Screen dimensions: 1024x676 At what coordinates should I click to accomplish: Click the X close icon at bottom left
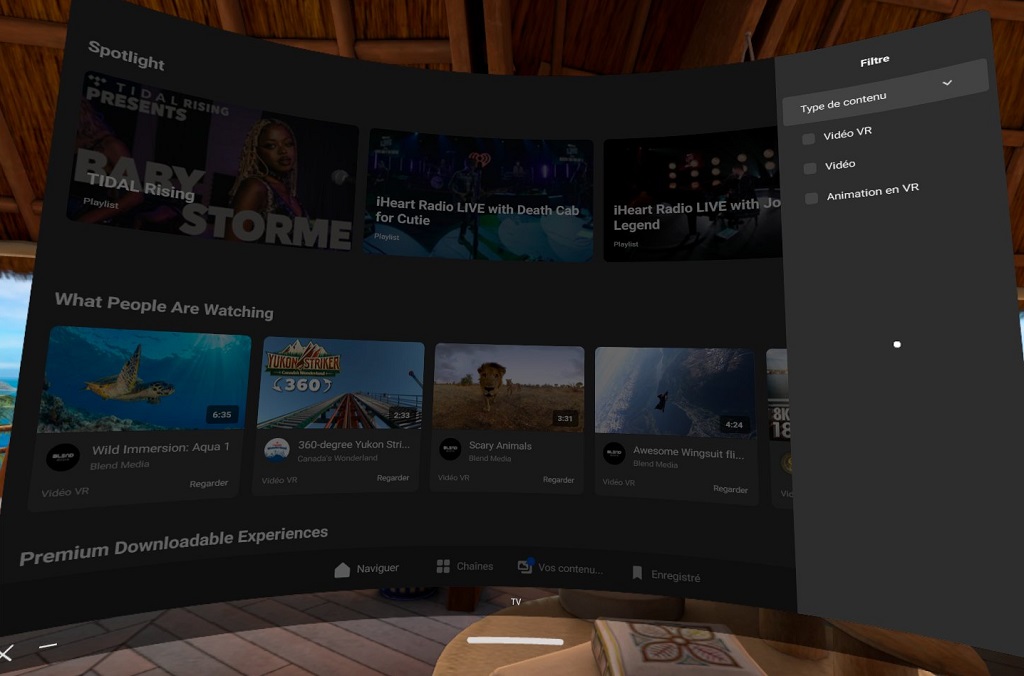[x=6, y=653]
